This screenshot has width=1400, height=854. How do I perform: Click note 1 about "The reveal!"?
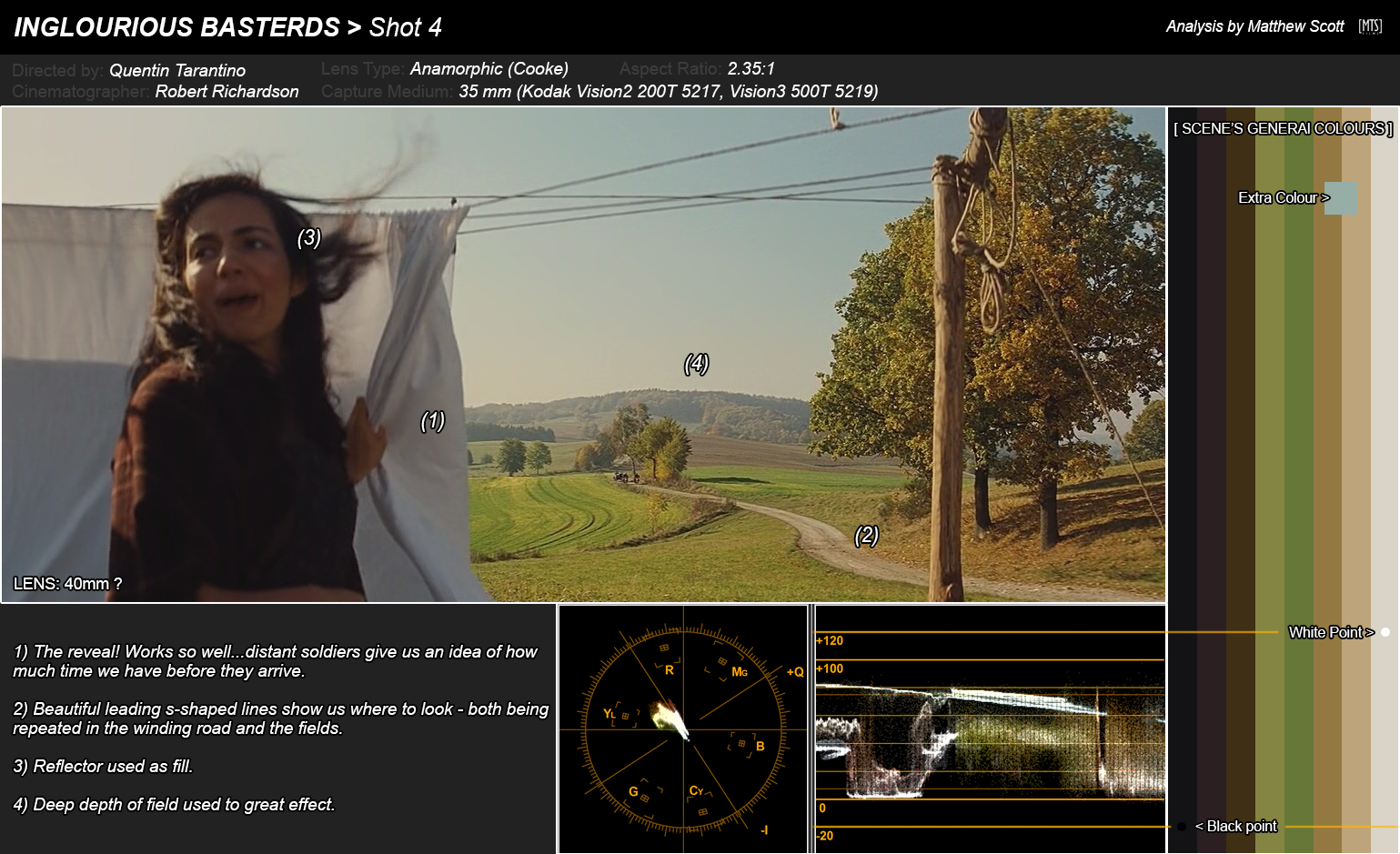click(276, 661)
